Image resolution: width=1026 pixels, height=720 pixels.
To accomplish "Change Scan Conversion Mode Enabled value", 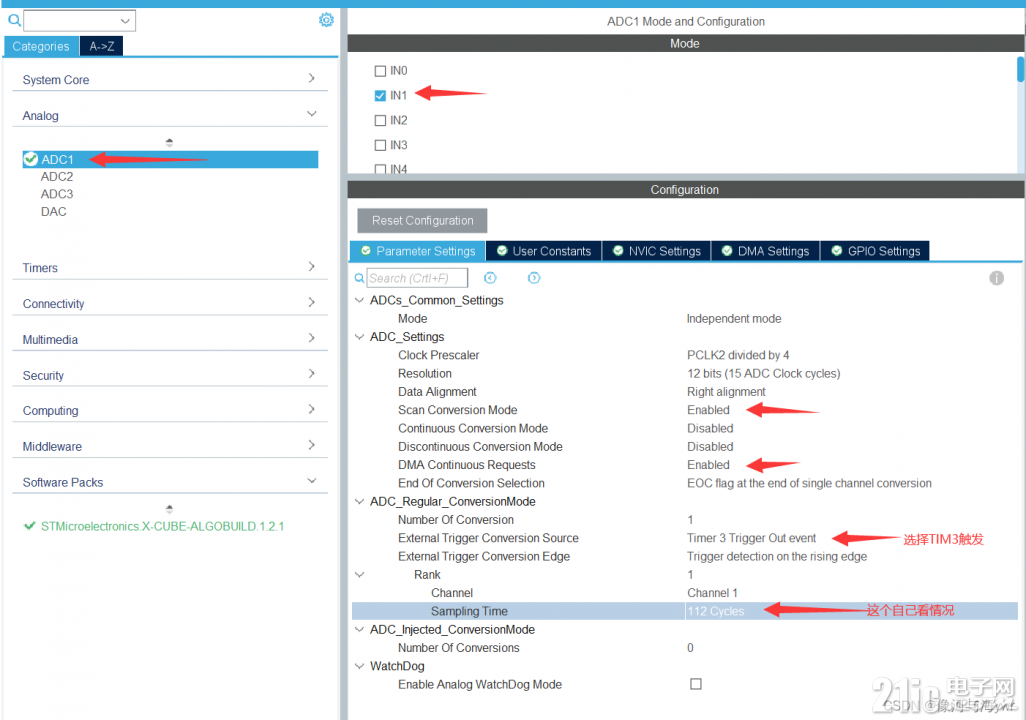I will [708, 410].
